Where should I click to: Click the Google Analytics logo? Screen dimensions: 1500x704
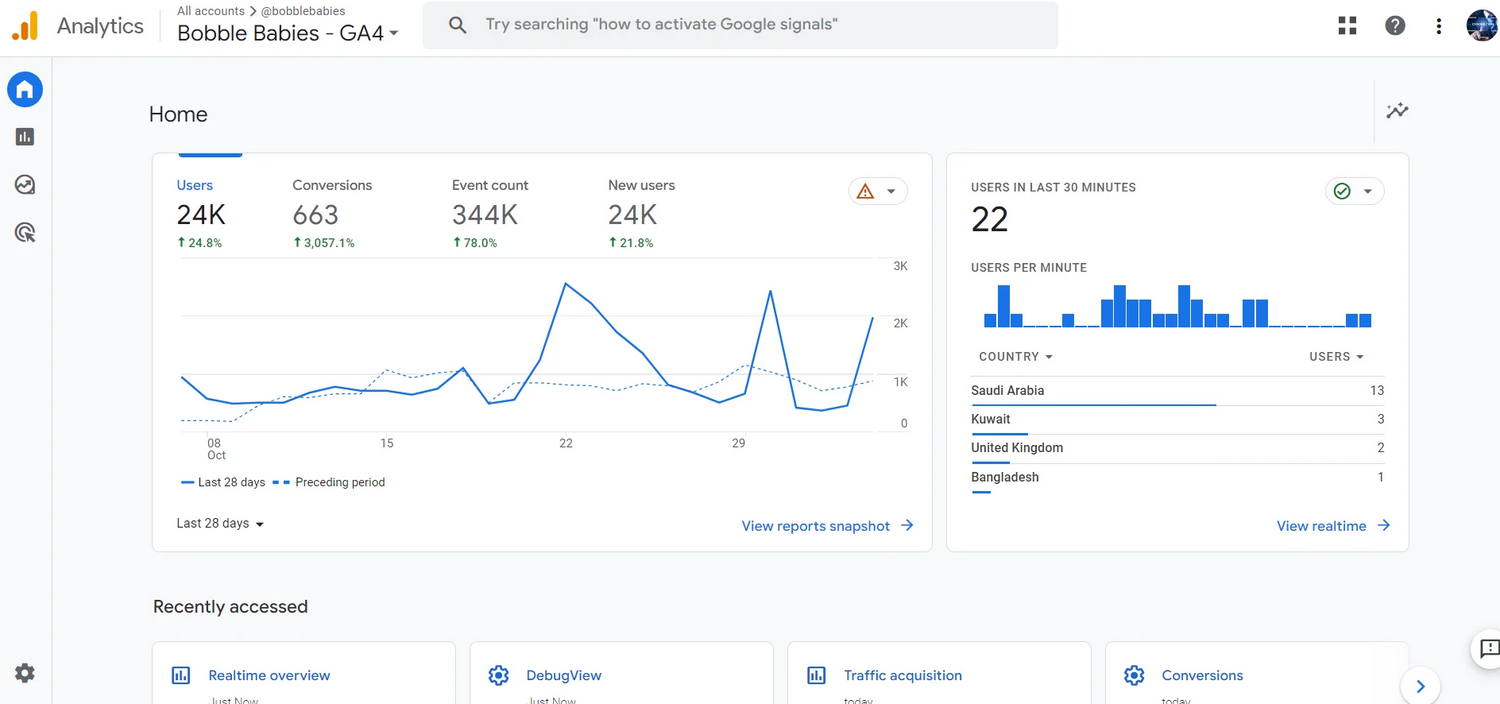(25, 26)
